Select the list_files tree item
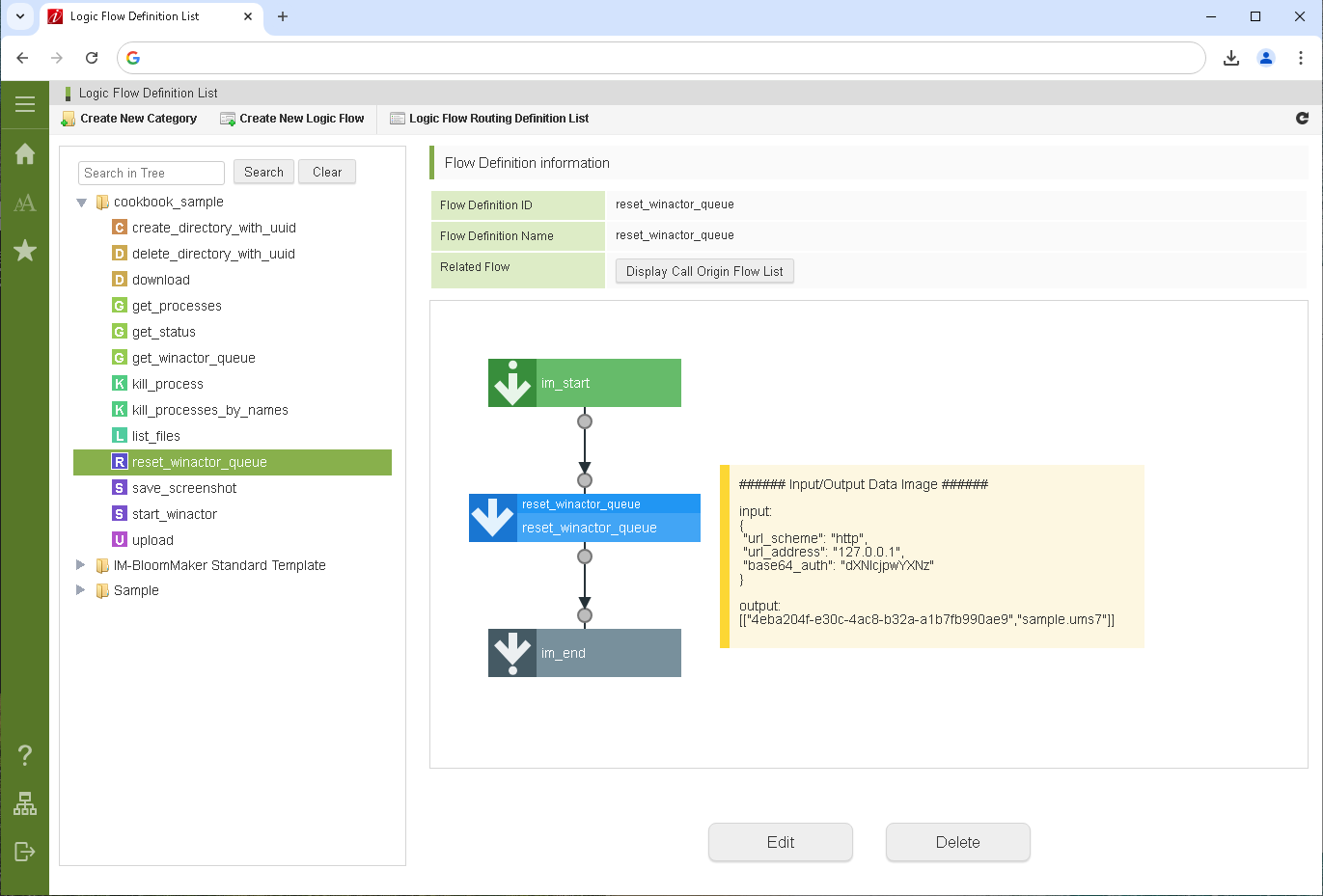This screenshot has width=1323, height=896. pos(156,436)
